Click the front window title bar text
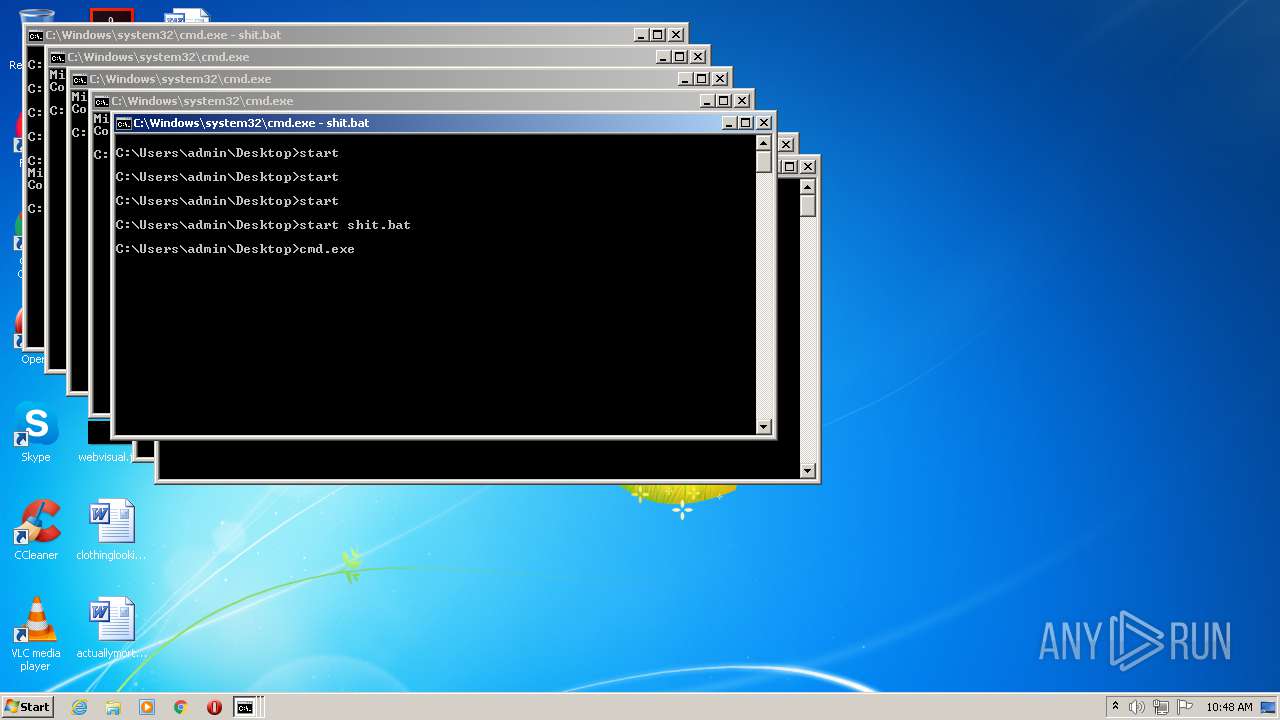This screenshot has width=1280, height=720. pyautogui.click(x=251, y=123)
